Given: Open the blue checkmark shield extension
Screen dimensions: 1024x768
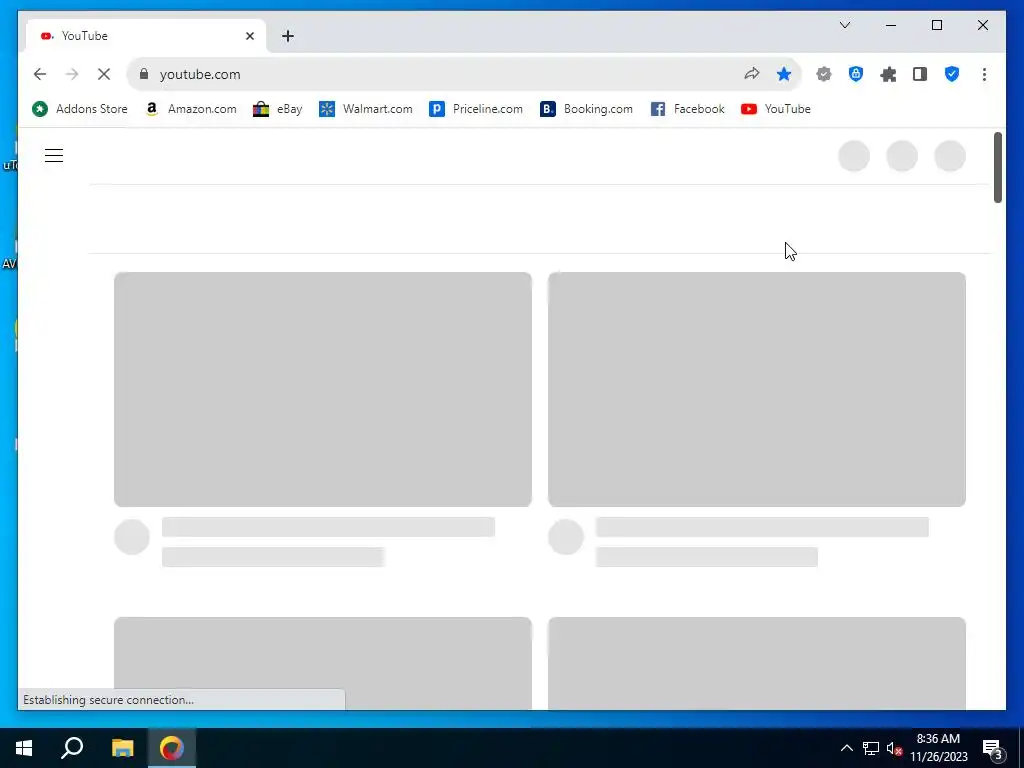Looking at the screenshot, I should tap(952, 74).
